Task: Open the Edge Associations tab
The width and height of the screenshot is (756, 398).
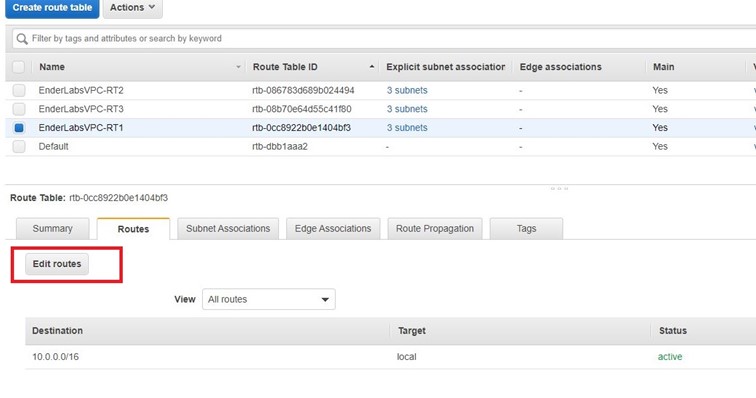Action: click(x=333, y=229)
